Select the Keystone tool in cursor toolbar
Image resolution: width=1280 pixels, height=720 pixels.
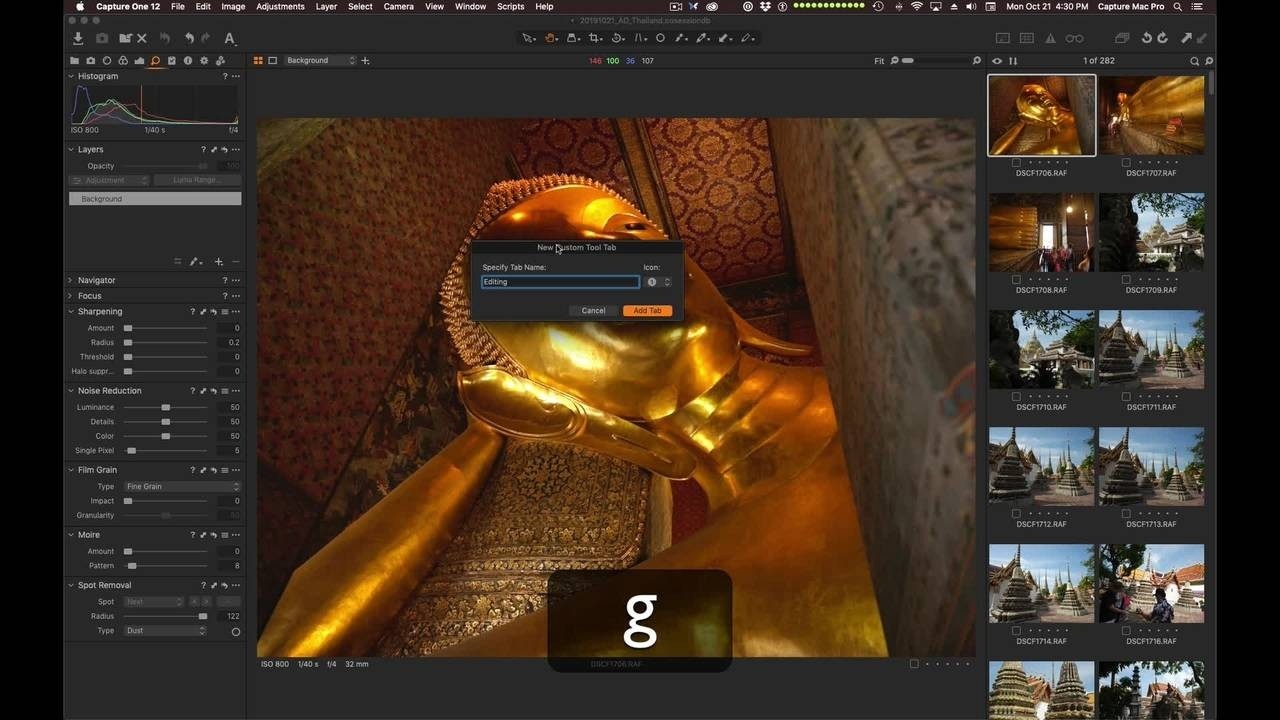point(641,38)
